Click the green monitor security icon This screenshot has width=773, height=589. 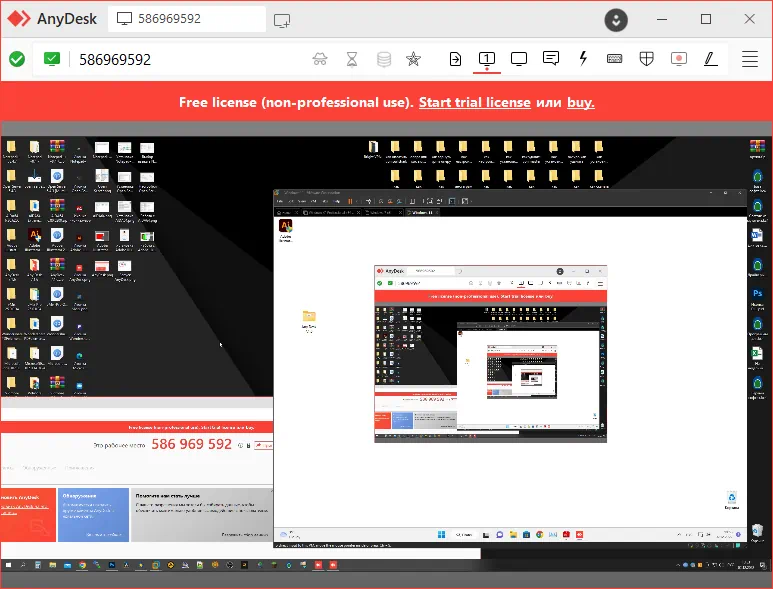coord(52,59)
